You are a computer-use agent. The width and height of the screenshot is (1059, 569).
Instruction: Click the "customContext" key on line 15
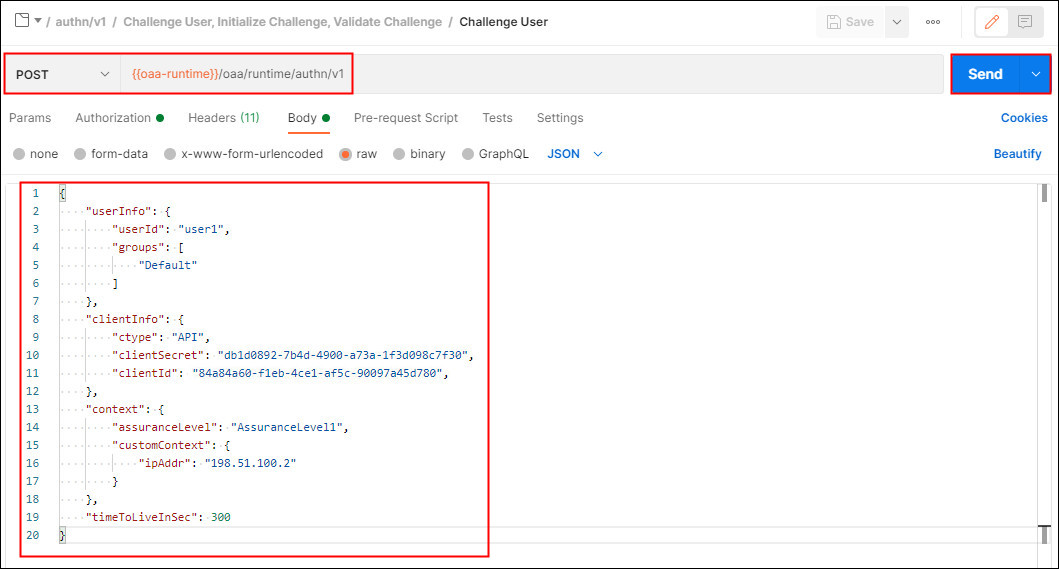click(161, 445)
